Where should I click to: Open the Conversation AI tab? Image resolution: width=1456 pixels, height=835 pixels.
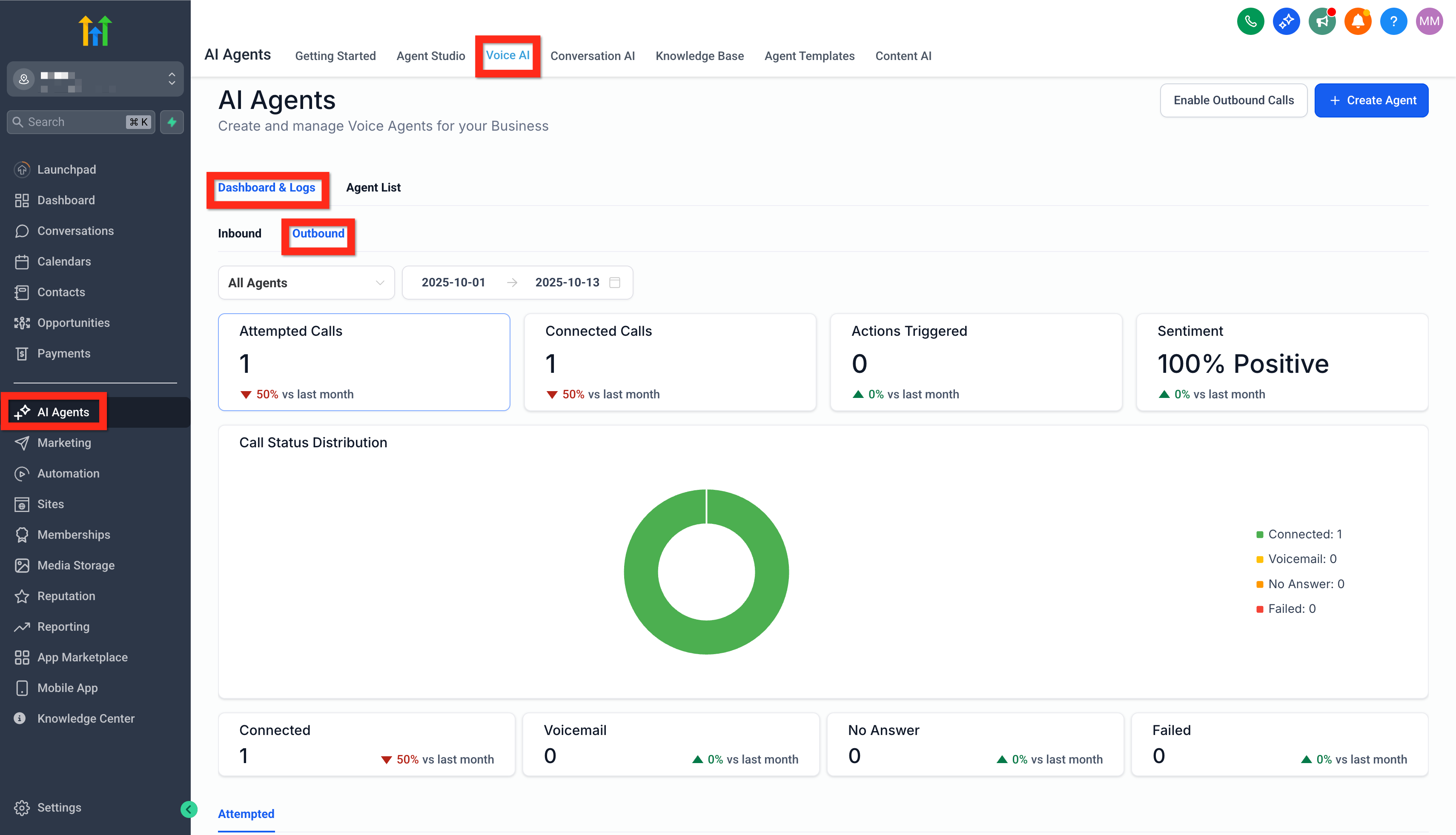click(592, 56)
